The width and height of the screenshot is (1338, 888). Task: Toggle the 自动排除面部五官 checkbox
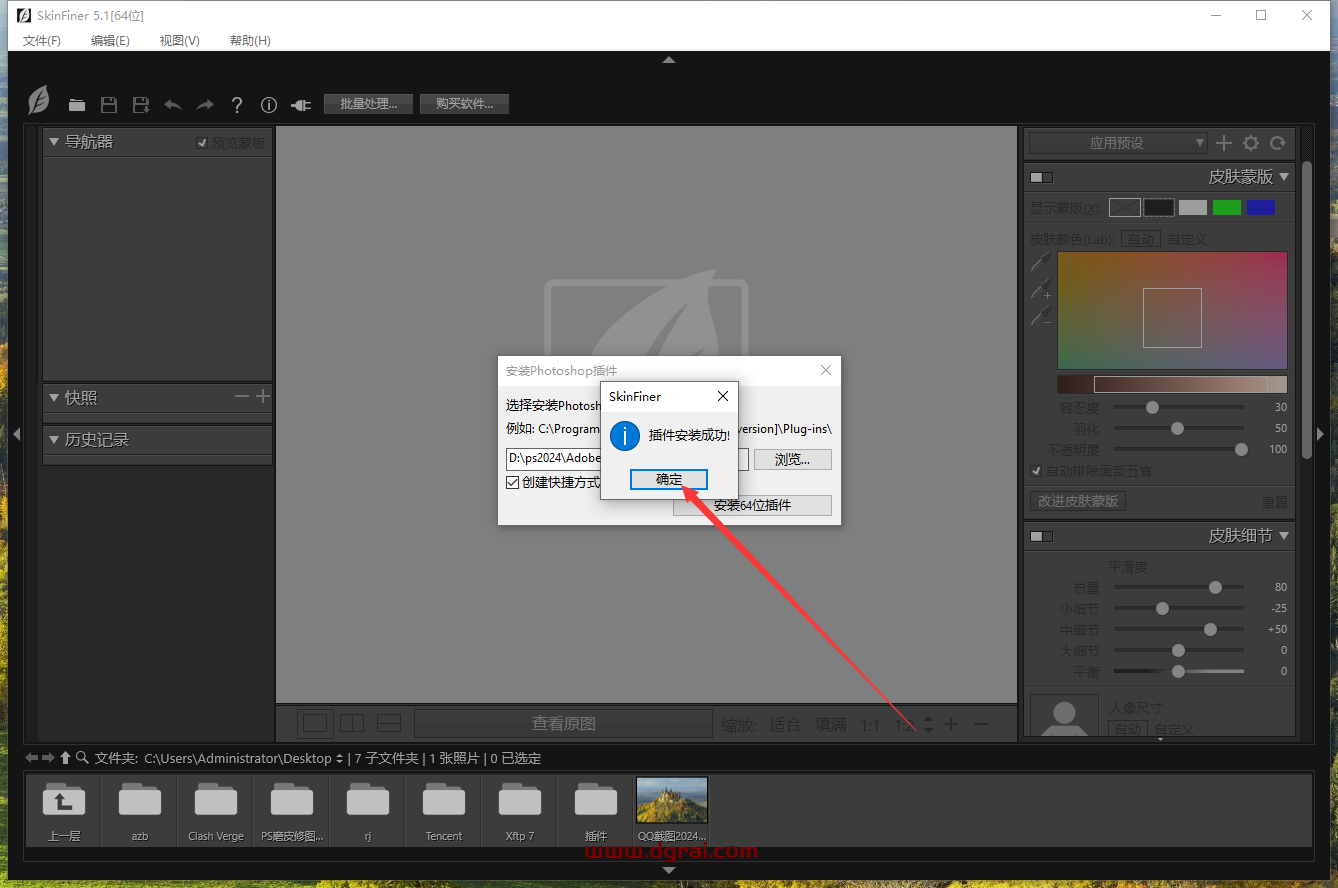tap(1037, 471)
